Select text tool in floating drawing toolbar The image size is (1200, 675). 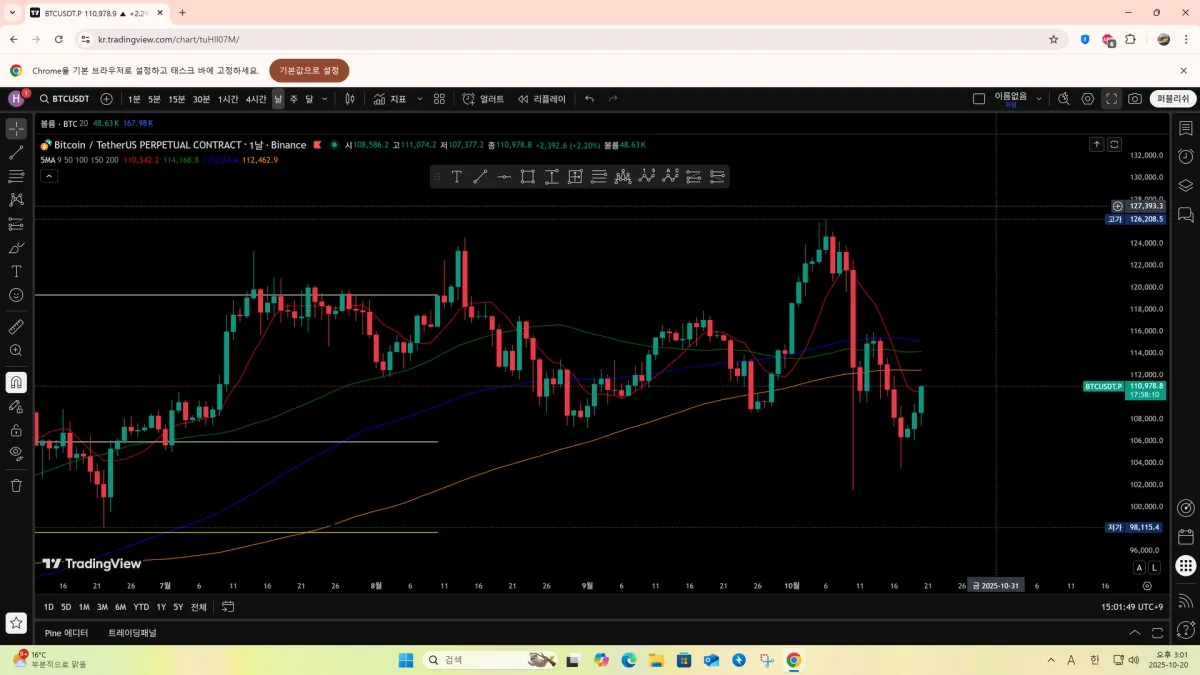(x=456, y=177)
